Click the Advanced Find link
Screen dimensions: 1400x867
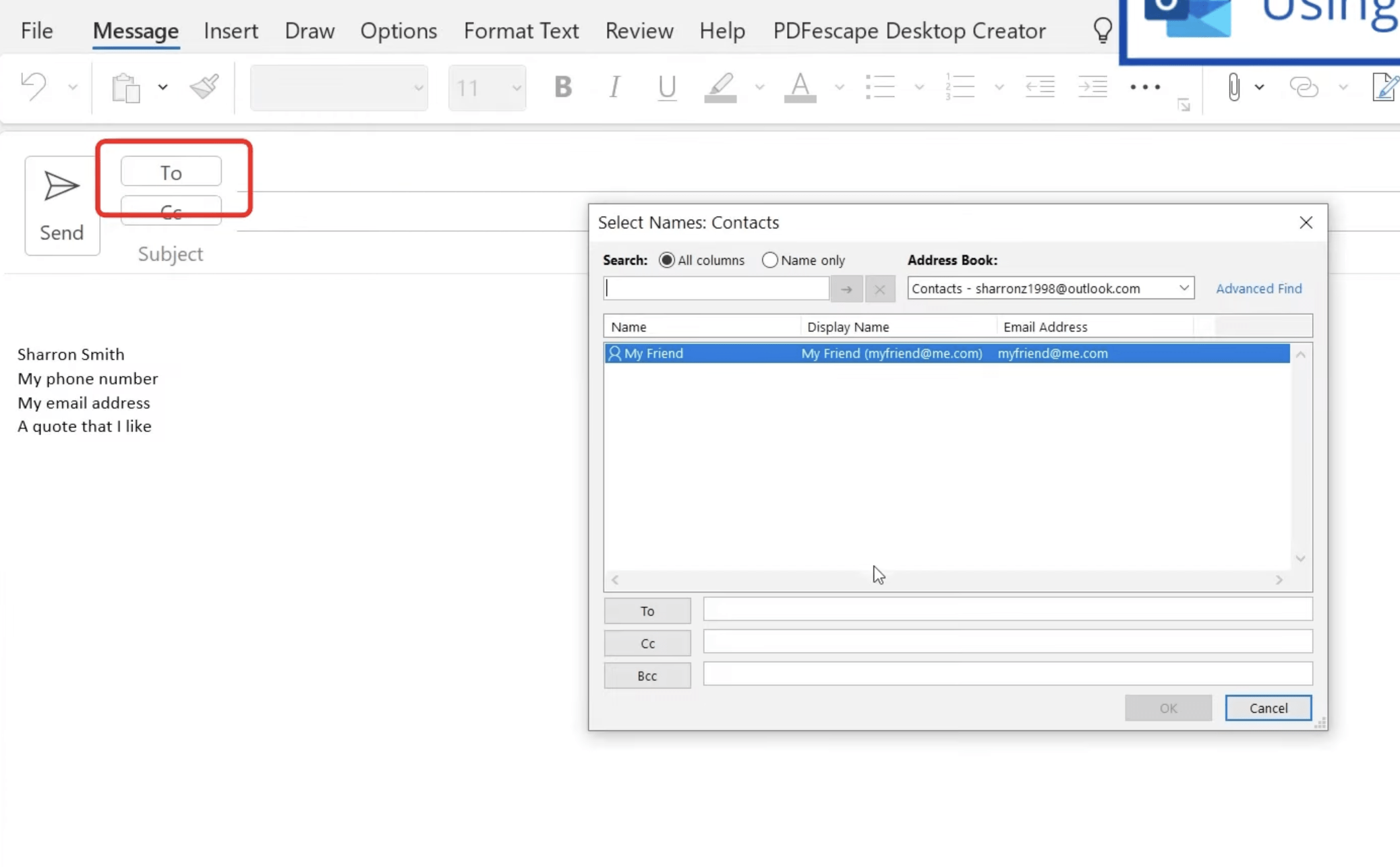(1258, 289)
